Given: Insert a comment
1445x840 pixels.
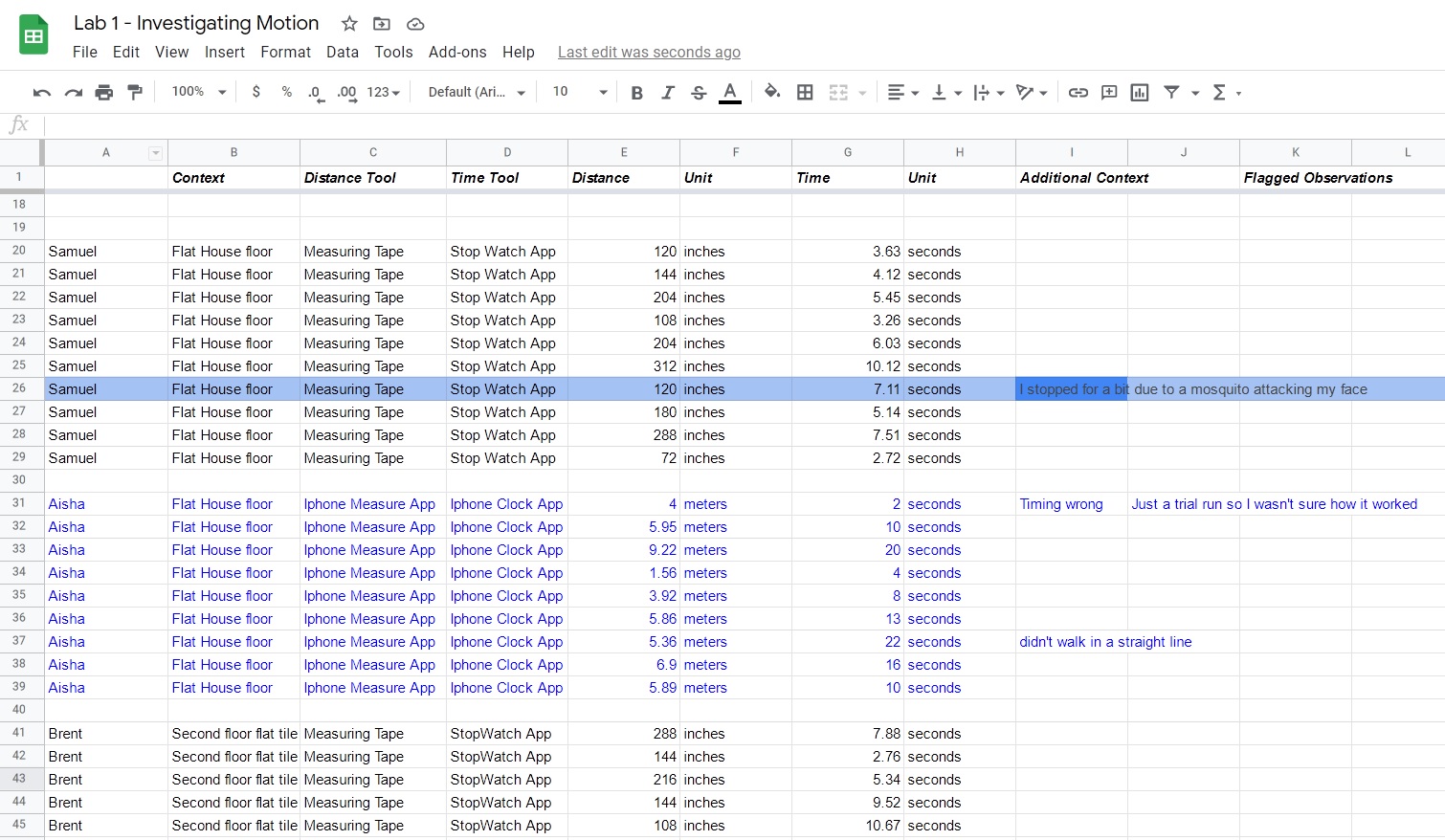Looking at the screenshot, I should 1109,93.
